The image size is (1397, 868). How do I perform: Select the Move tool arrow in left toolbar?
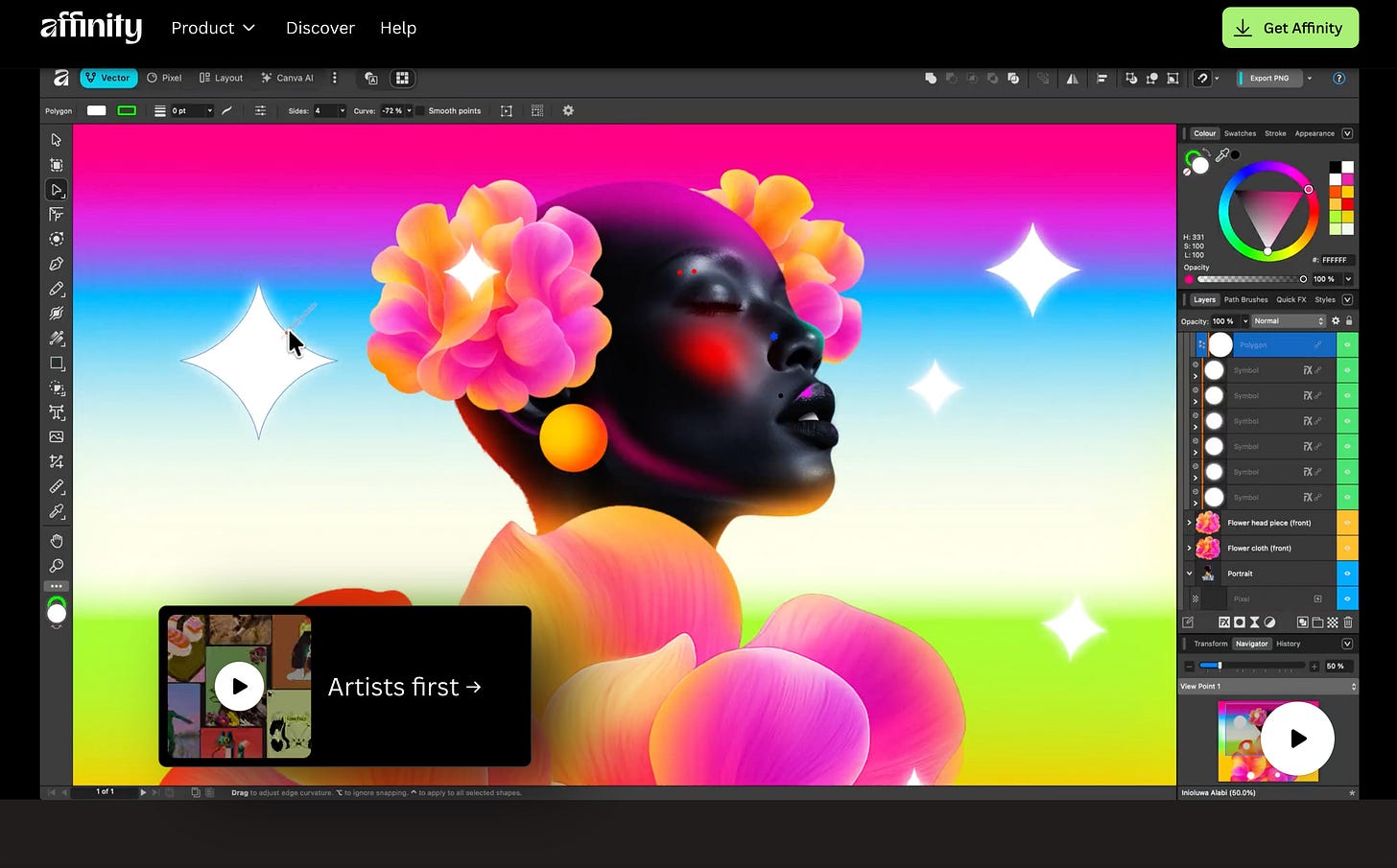(57, 140)
